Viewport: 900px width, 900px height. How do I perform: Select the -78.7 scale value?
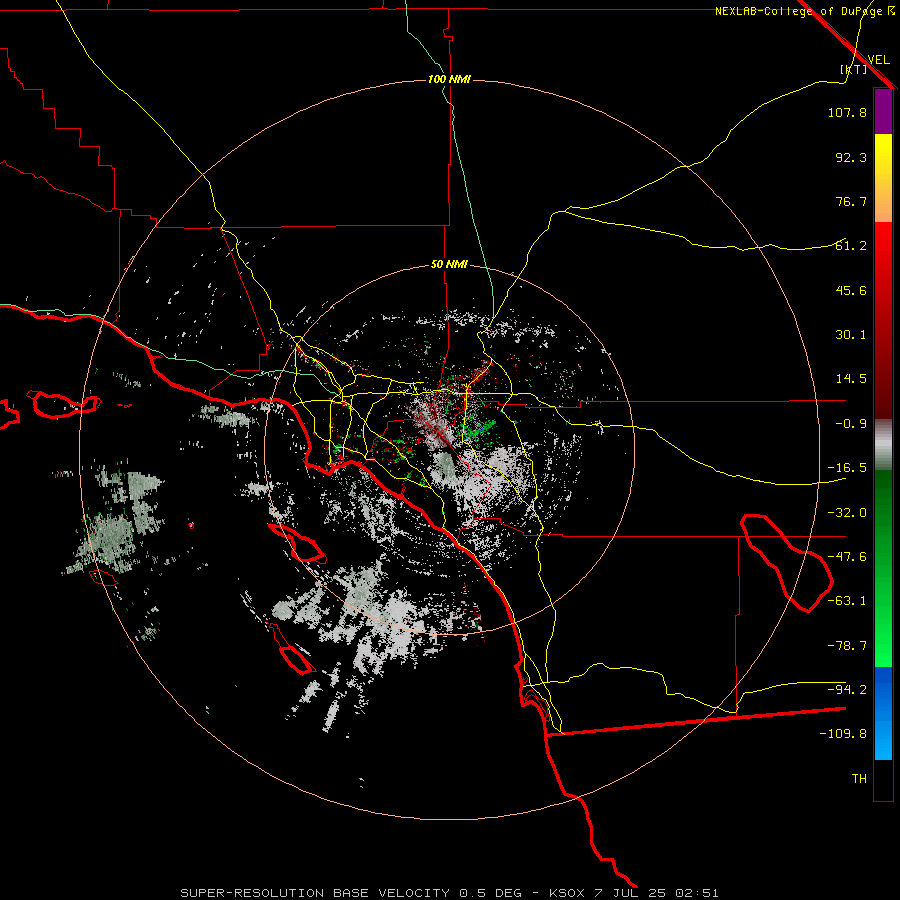coord(847,646)
